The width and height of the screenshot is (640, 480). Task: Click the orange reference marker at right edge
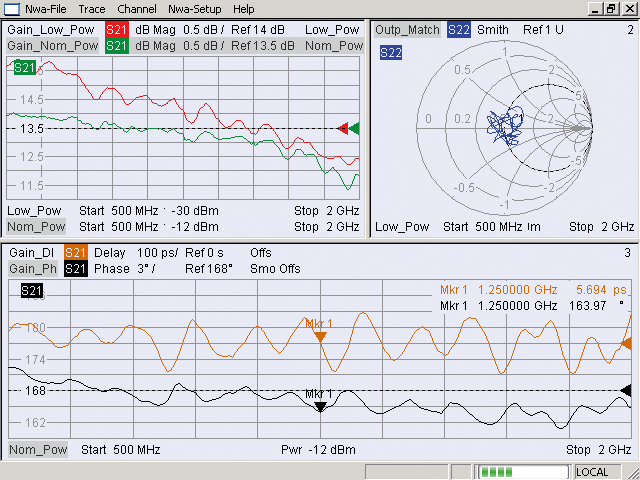click(627, 344)
